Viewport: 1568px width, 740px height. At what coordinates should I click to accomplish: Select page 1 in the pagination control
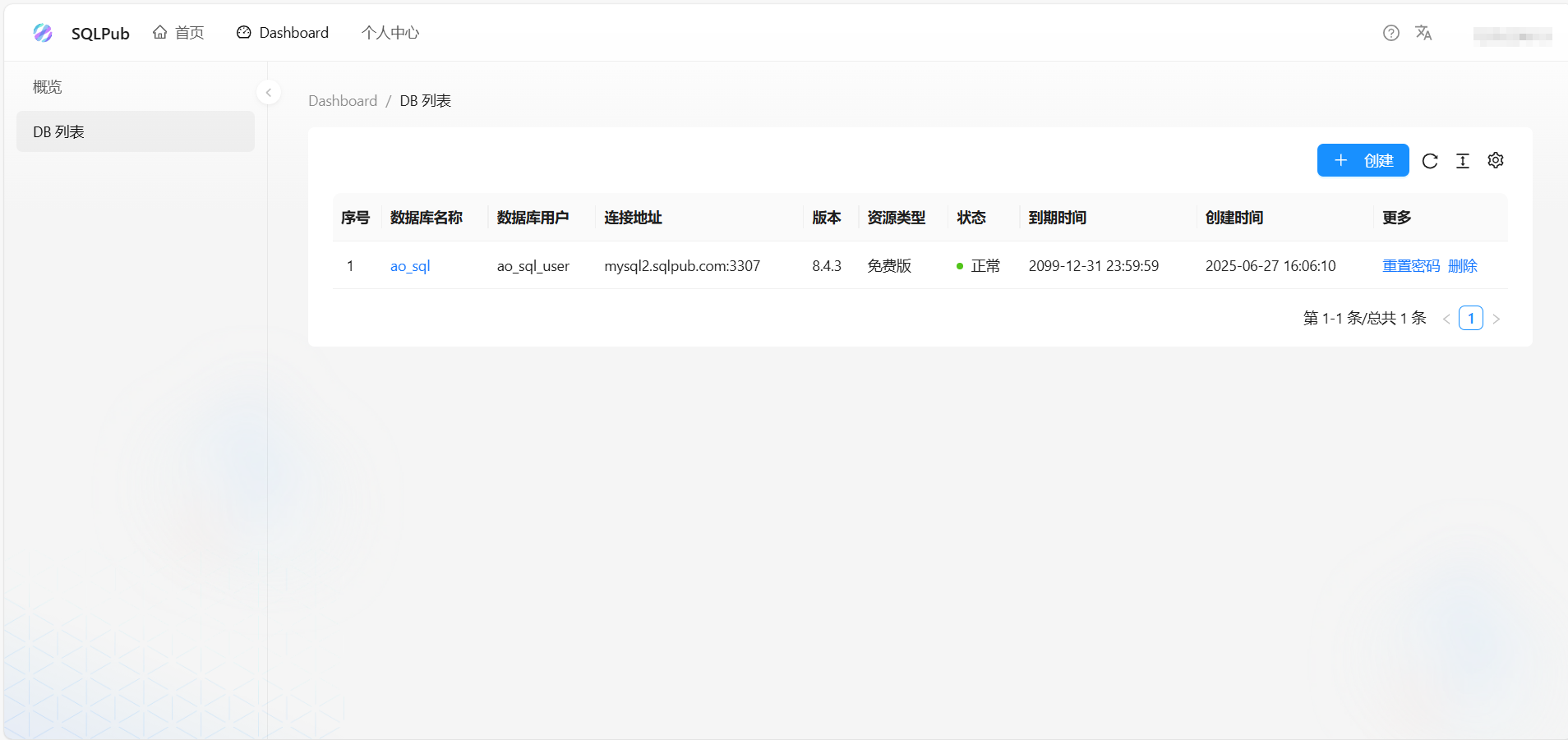(1470, 318)
